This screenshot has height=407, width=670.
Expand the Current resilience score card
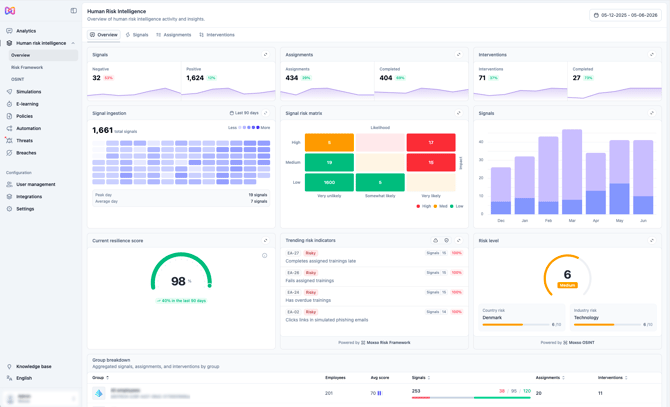265,240
